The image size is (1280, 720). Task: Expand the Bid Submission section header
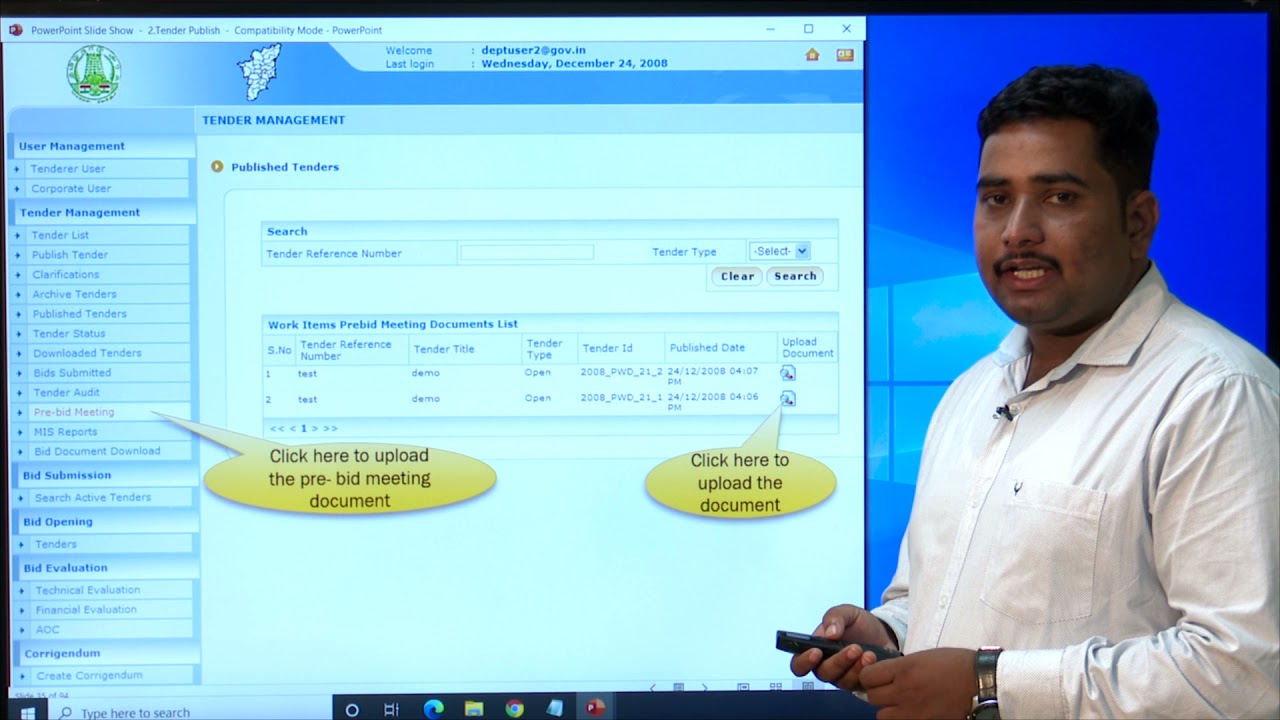(x=104, y=476)
